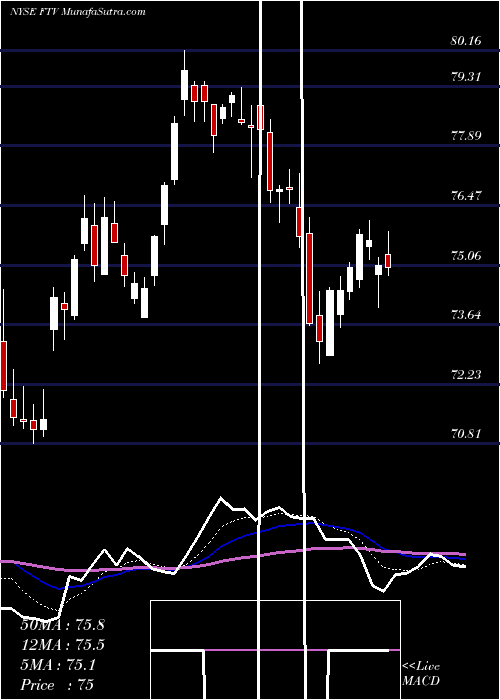The height and width of the screenshot is (700, 500).
Task: Select the 77.89 price level label
Action: click(466, 136)
